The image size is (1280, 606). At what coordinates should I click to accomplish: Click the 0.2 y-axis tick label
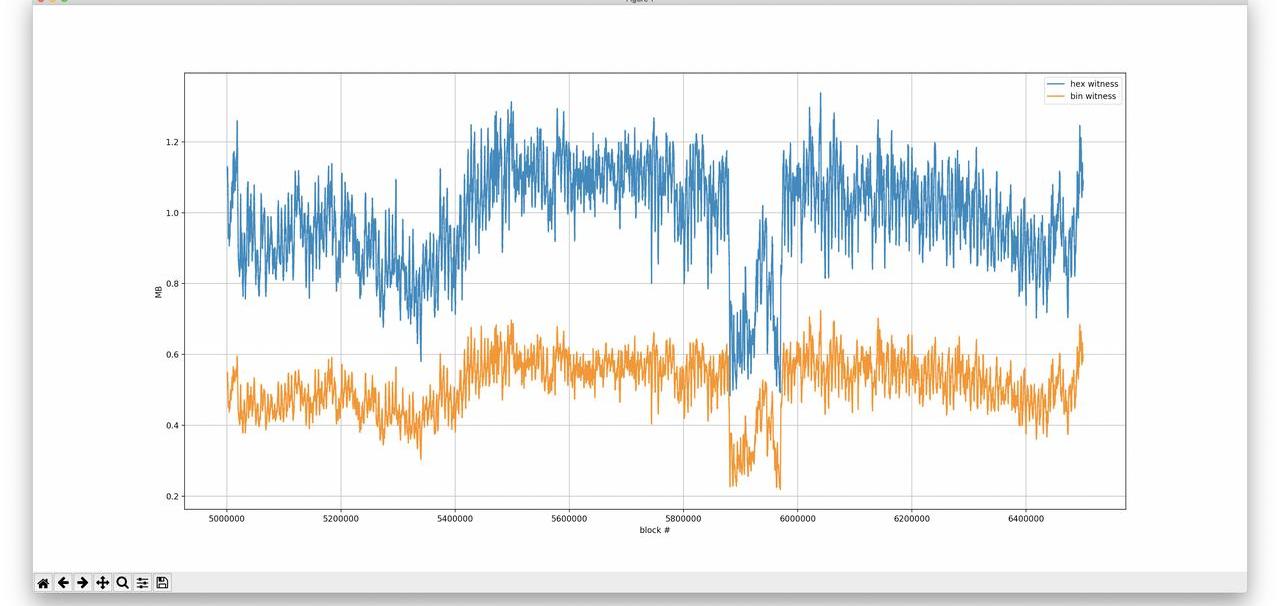point(172,497)
